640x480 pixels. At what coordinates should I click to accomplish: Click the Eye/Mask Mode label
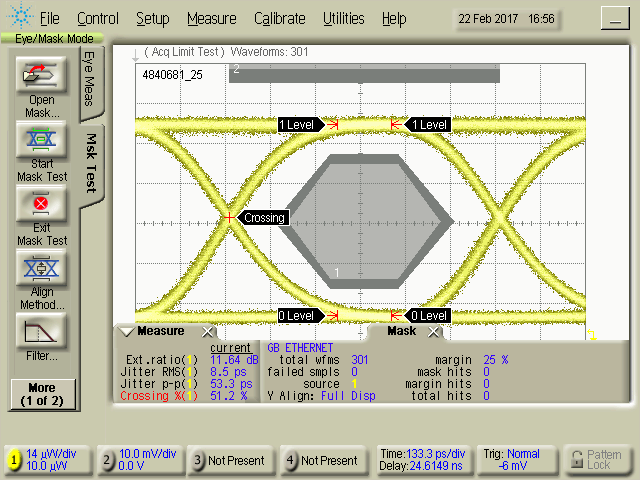coord(54,39)
